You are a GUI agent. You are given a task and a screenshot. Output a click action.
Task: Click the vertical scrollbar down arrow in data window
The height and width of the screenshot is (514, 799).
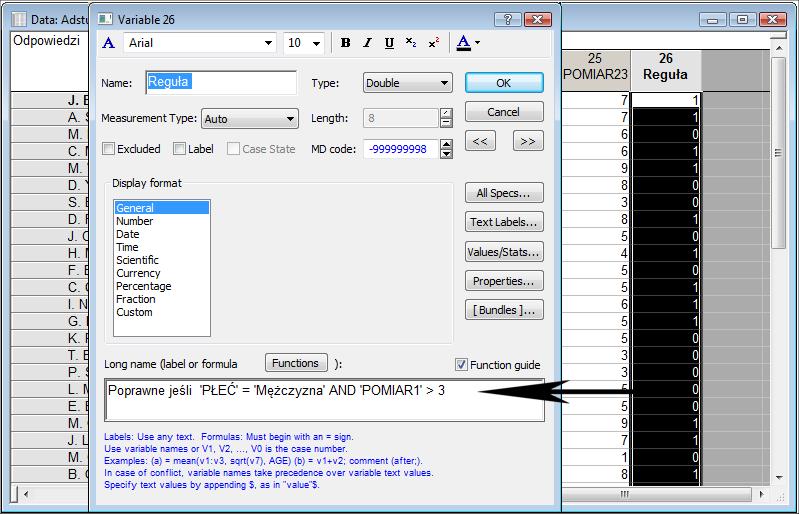click(778, 477)
